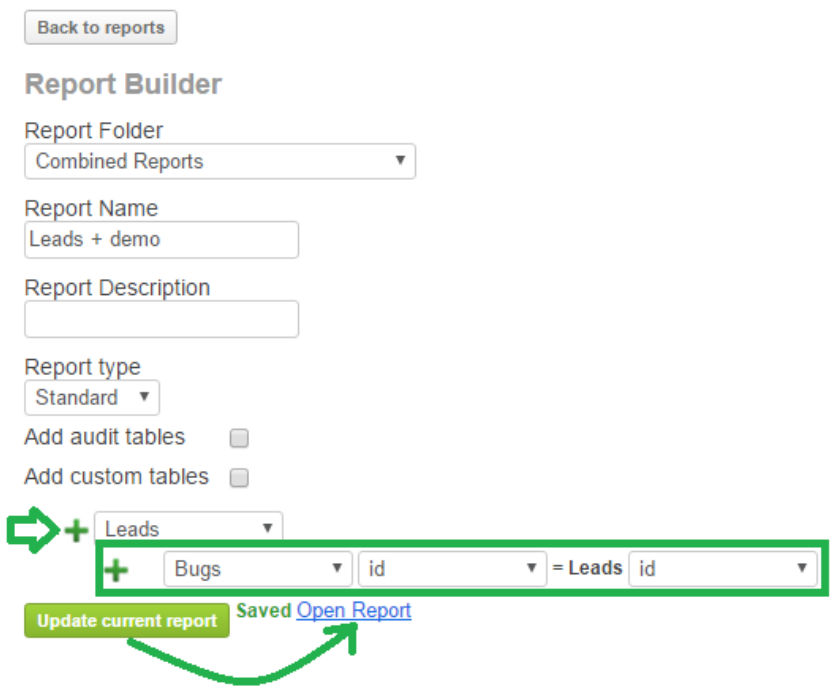The height and width of the screenshot is (698, 836).
Task: Open the Report Folder dropdown arrow
Action: [401, 161]
